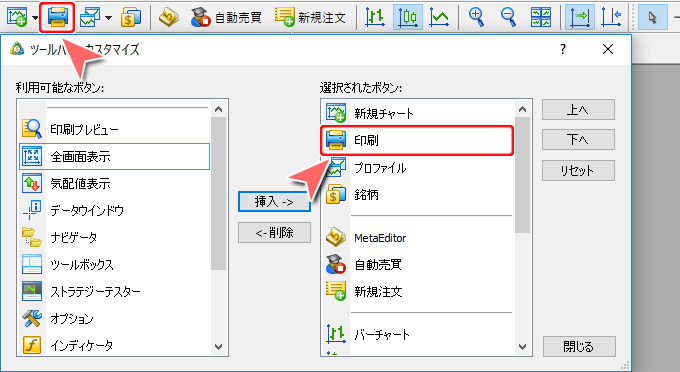Switch to line chart in toolbar

tap(439, 17)
